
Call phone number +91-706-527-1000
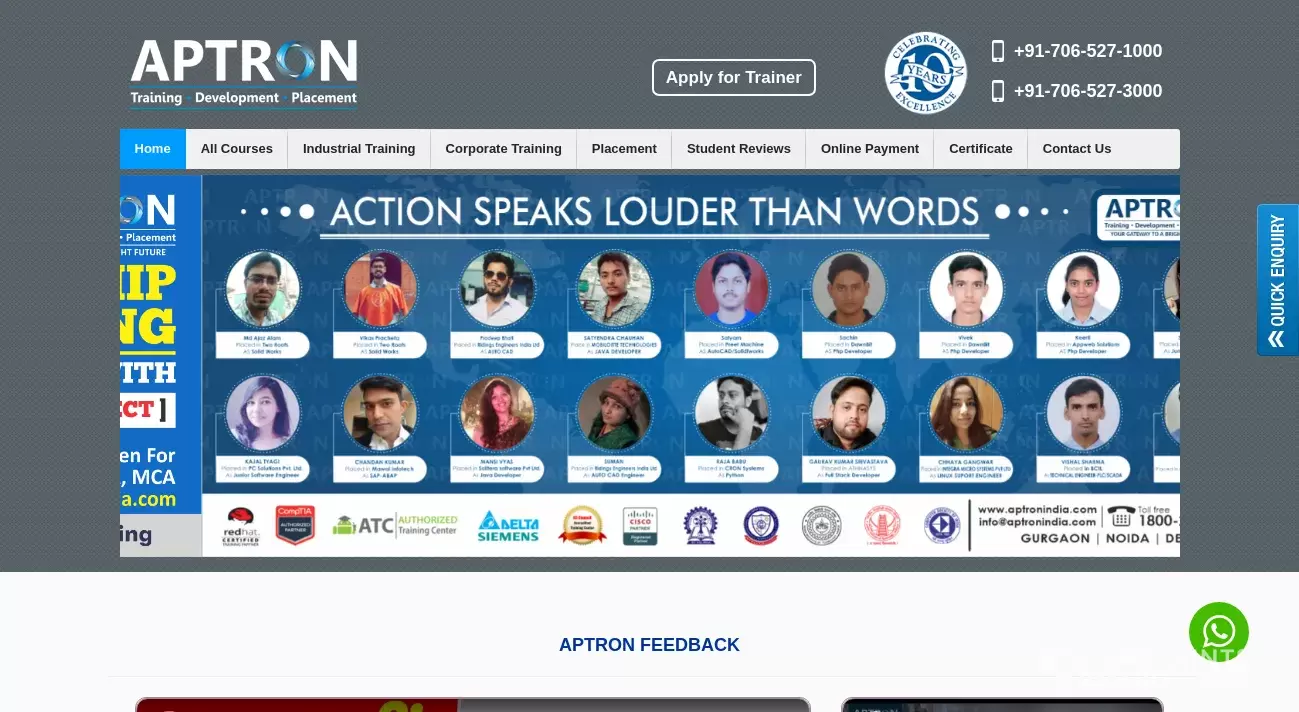click(x=1088, y=51)
